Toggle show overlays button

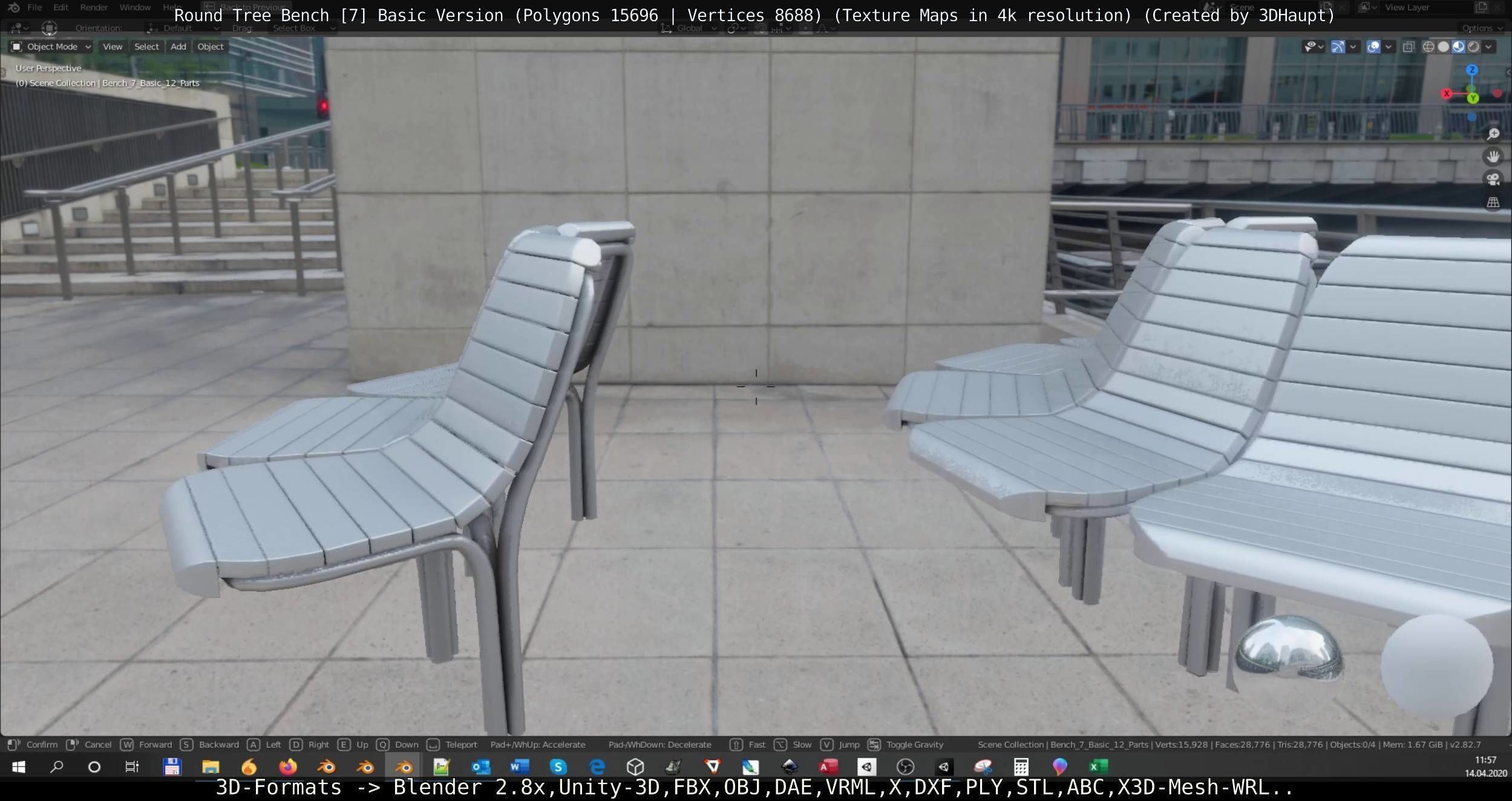click(x=1373, y=47)
